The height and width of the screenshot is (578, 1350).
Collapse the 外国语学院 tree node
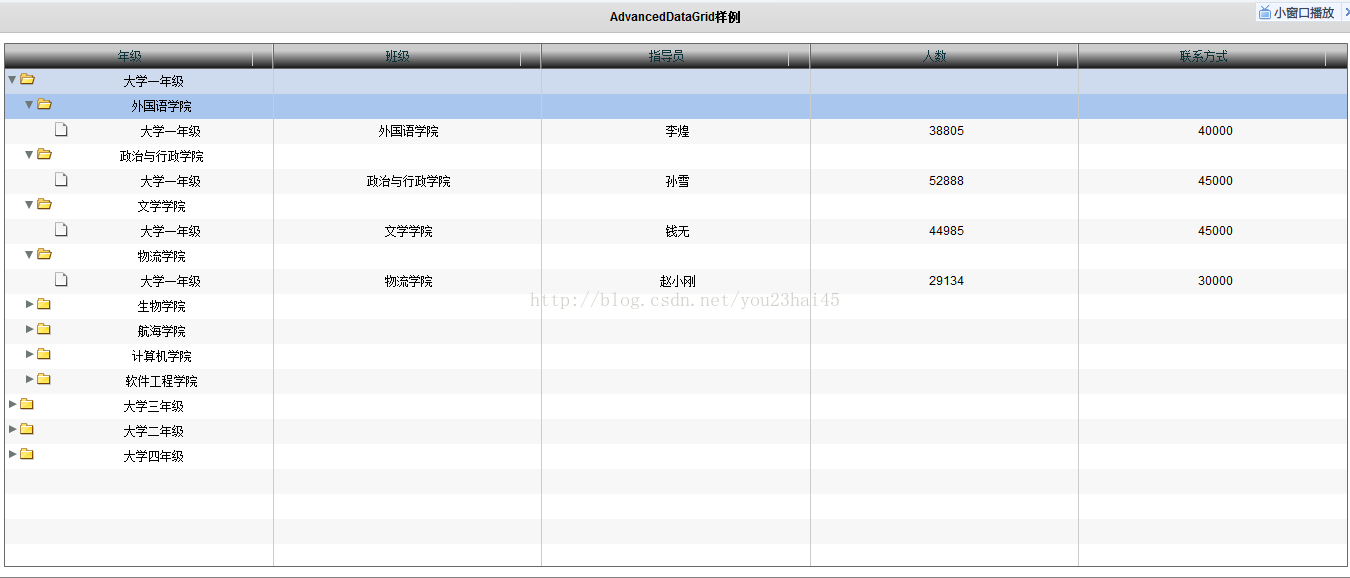(x=29, y=104)
